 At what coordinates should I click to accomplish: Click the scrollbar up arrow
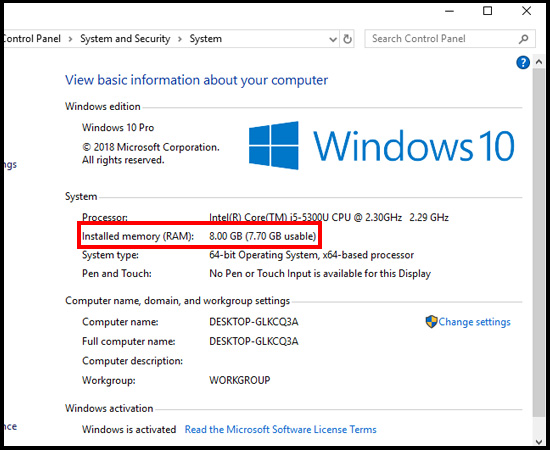point(539,62)
